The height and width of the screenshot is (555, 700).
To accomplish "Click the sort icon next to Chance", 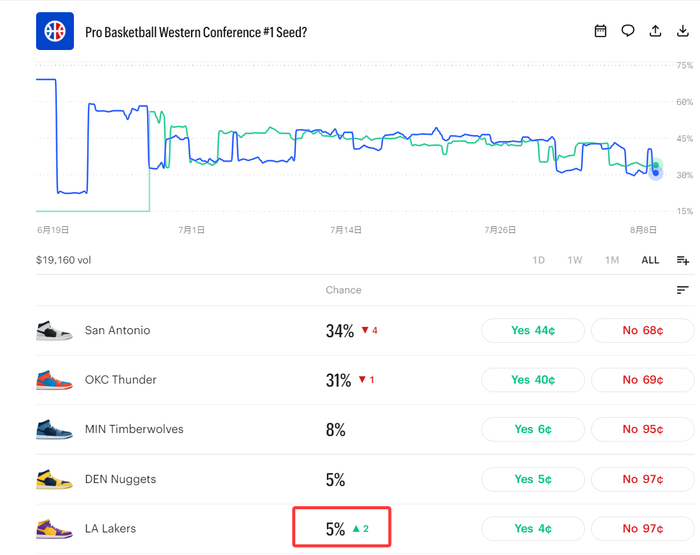I will point(683,290).
